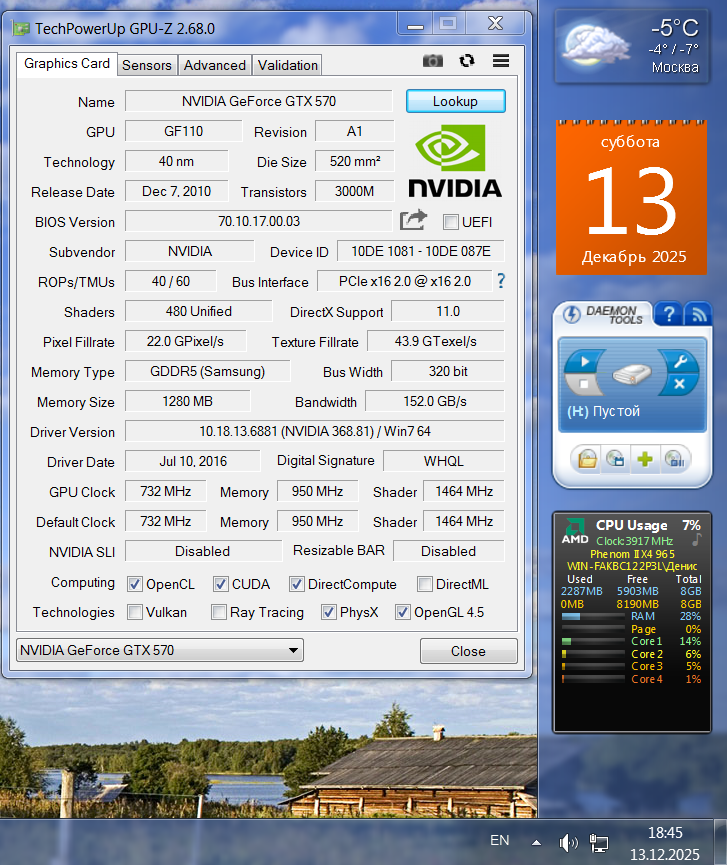Toggle the OpenCL checkbox
The width and height of the screenshot is (727, 865).
135,584
